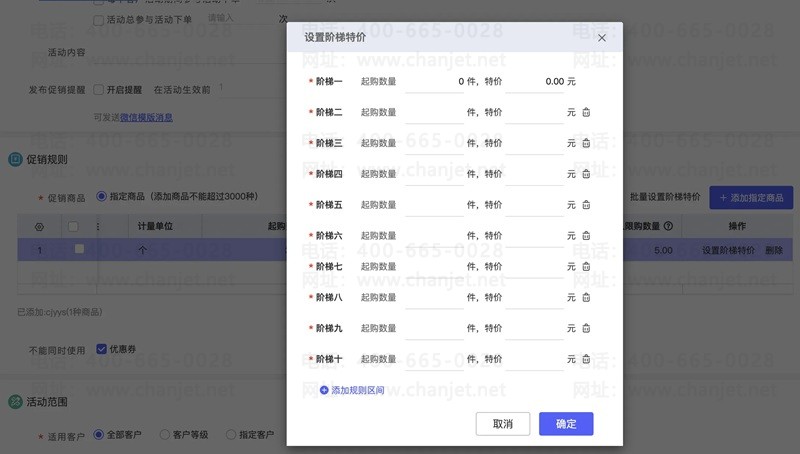Select 客户等级 radio button
This screenshot has width=800, height=454.
click(164, 435)
